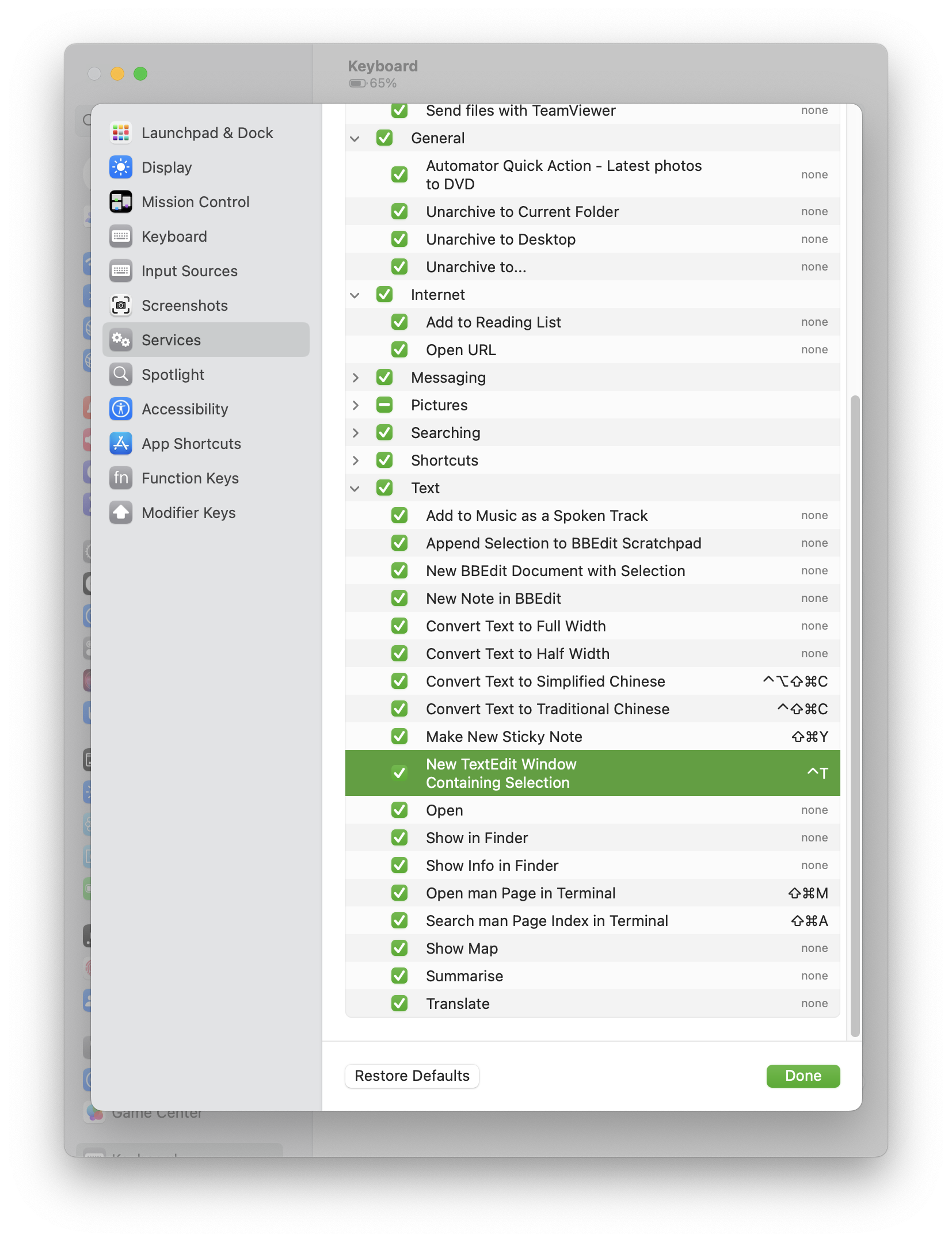Disable Make New Sticky Note checkbox

coord(399,737)
